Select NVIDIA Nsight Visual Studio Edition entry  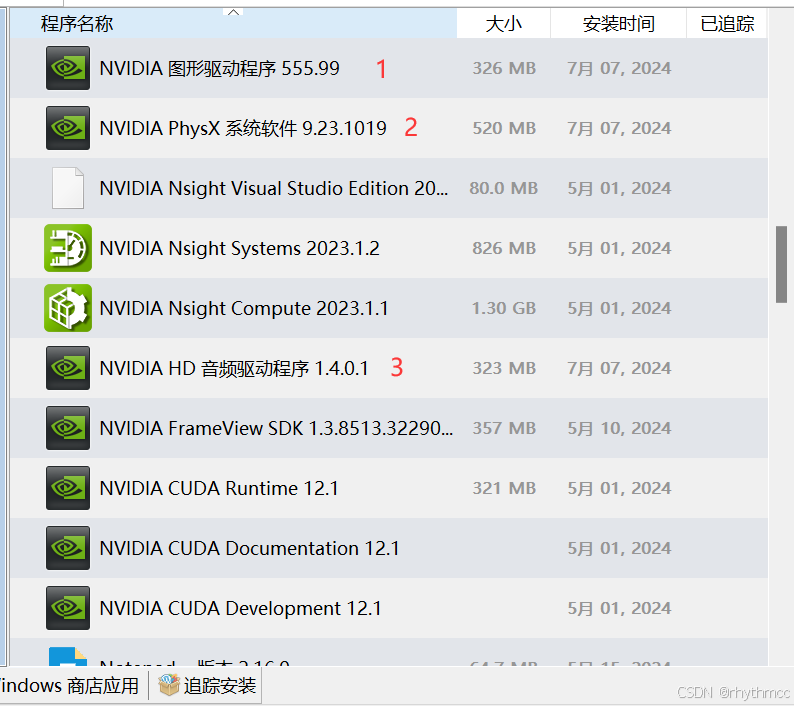click(389, 188)
